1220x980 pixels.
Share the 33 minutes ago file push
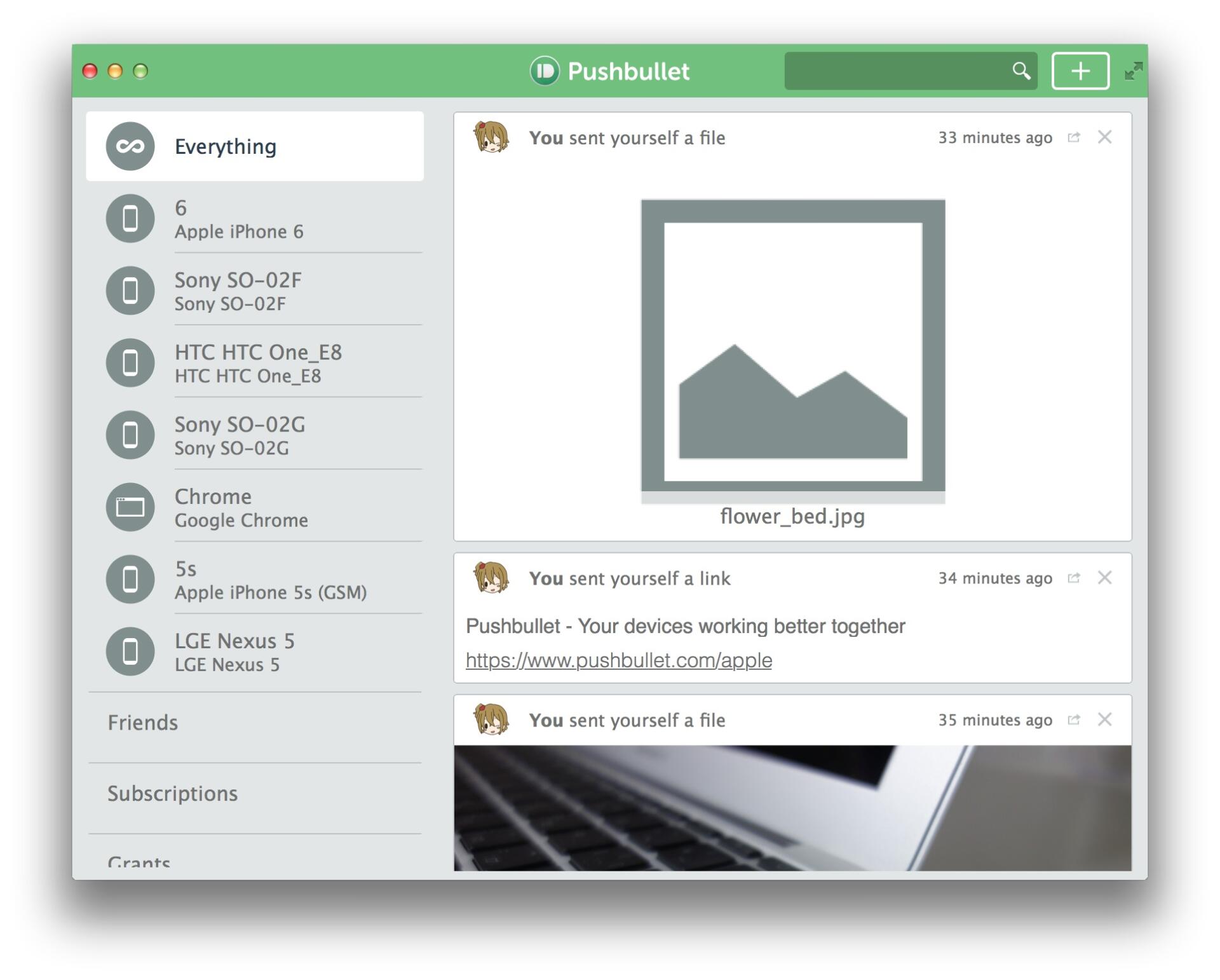(1073, 137)
